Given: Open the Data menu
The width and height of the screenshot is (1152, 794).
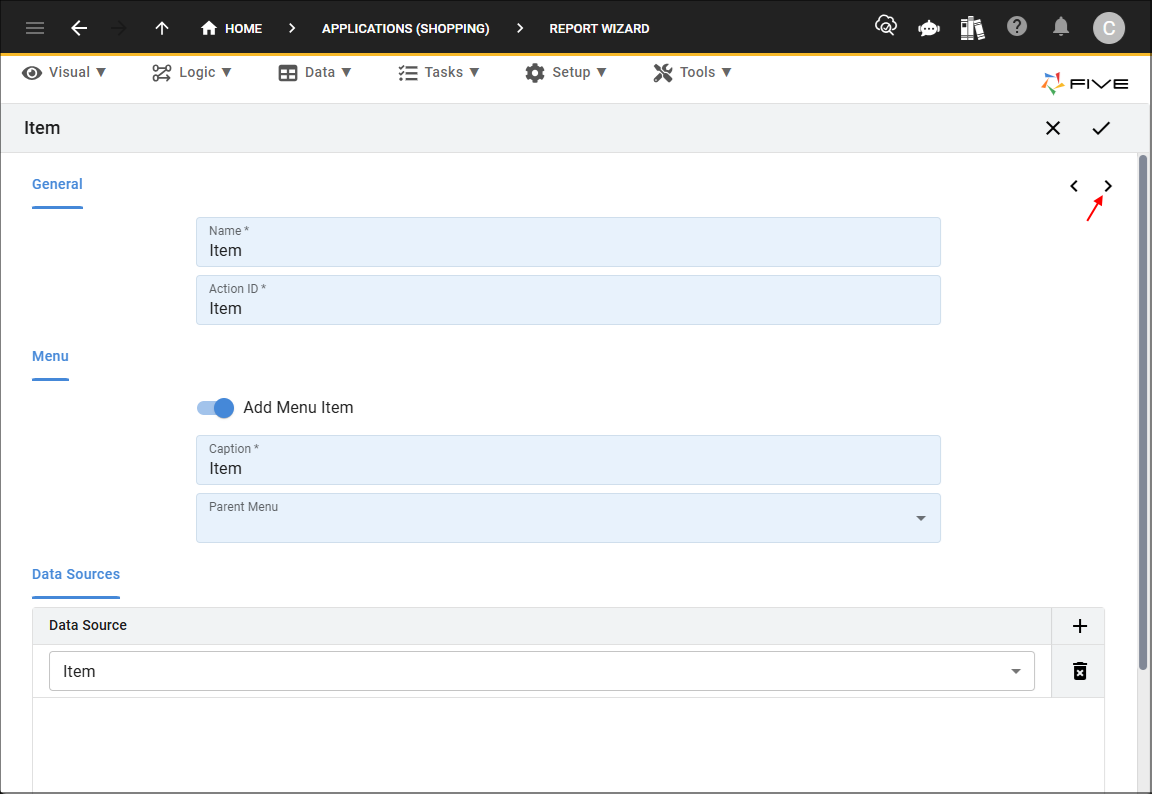Looking at the screenshot, I should [315, 72].
